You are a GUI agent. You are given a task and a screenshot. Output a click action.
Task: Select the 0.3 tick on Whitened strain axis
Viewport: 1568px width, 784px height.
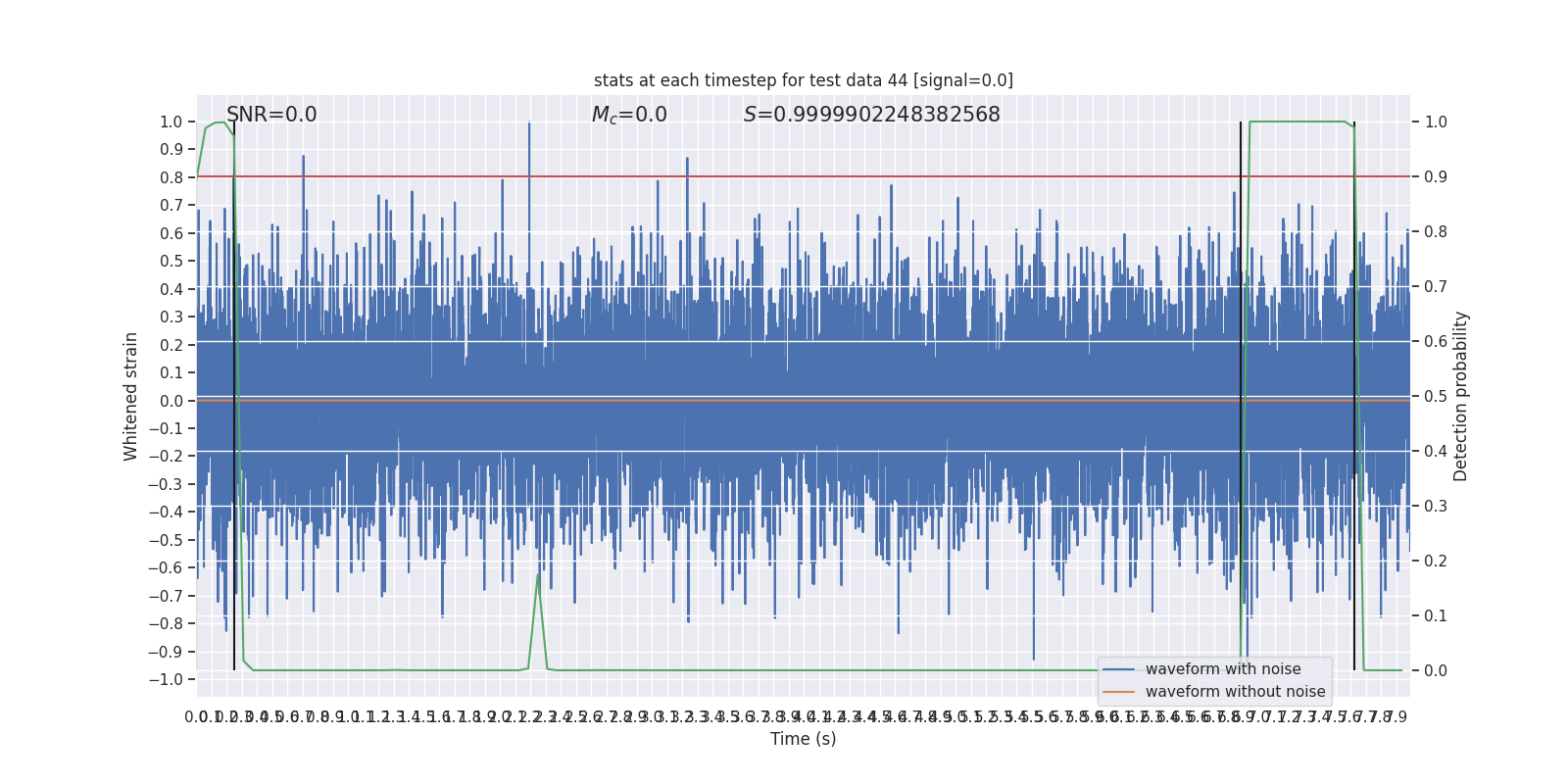(171, 317)
